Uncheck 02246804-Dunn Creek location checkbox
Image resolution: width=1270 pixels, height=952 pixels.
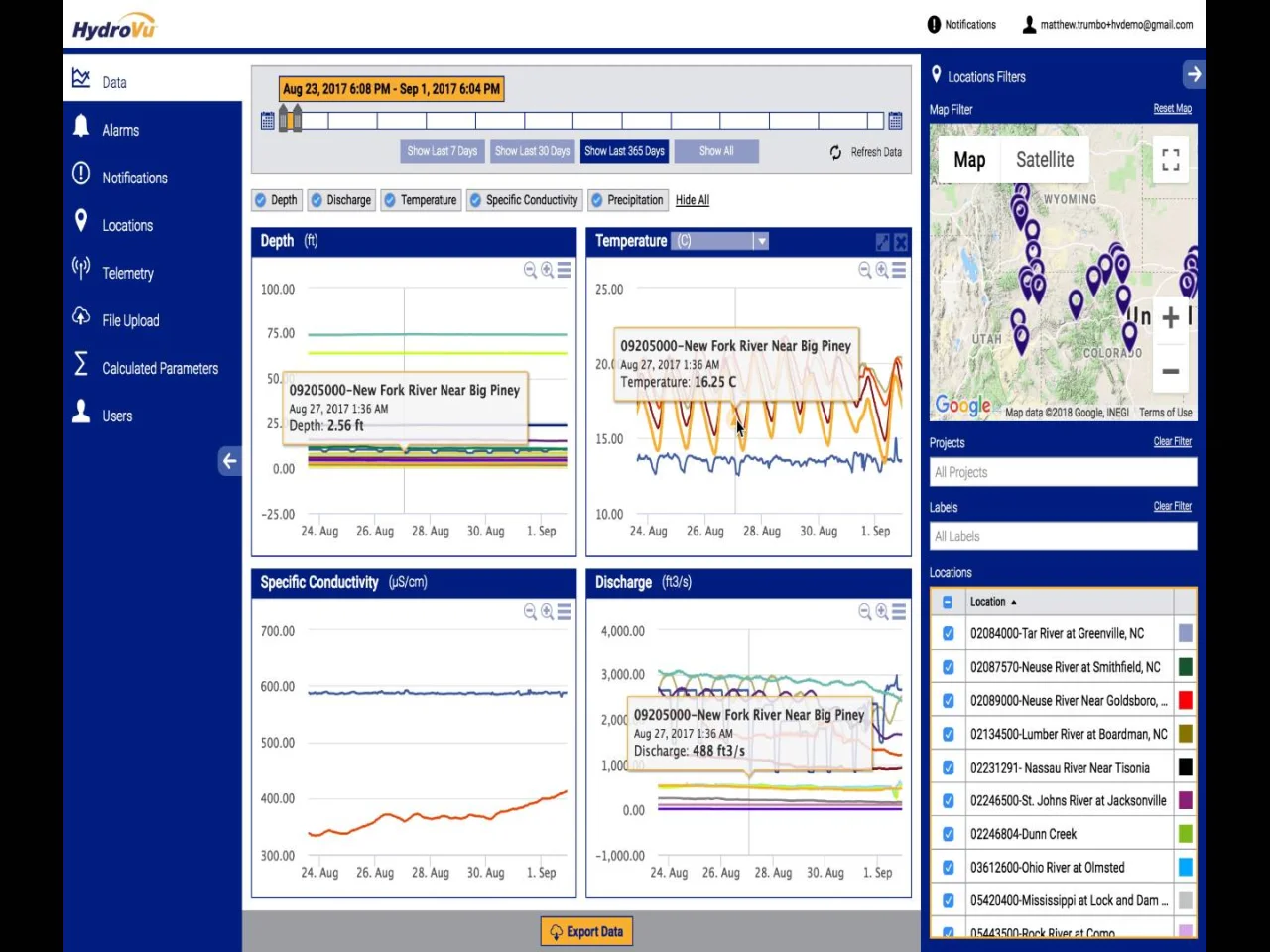pos(948,834)
